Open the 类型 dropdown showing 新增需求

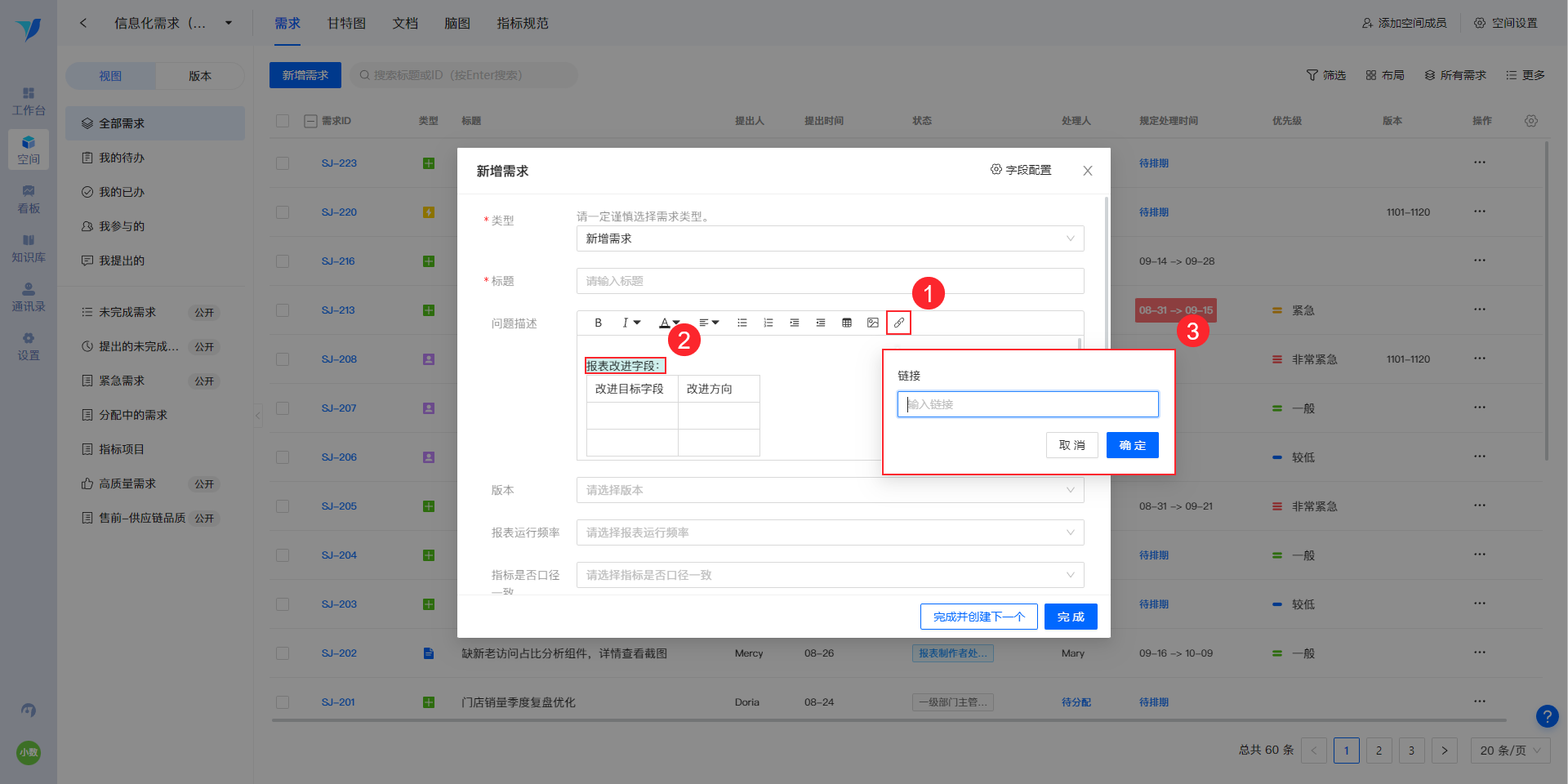[830, 238]
